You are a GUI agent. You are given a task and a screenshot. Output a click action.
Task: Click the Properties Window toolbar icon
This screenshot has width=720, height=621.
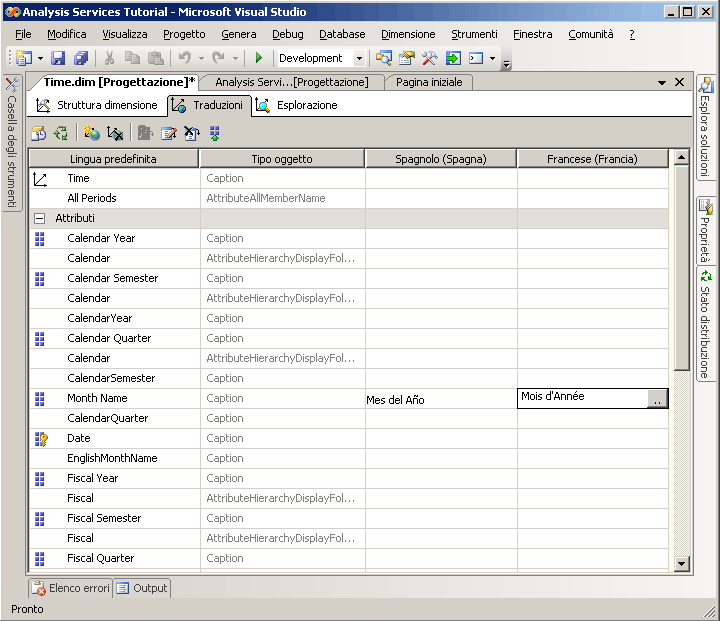(407, 59)
